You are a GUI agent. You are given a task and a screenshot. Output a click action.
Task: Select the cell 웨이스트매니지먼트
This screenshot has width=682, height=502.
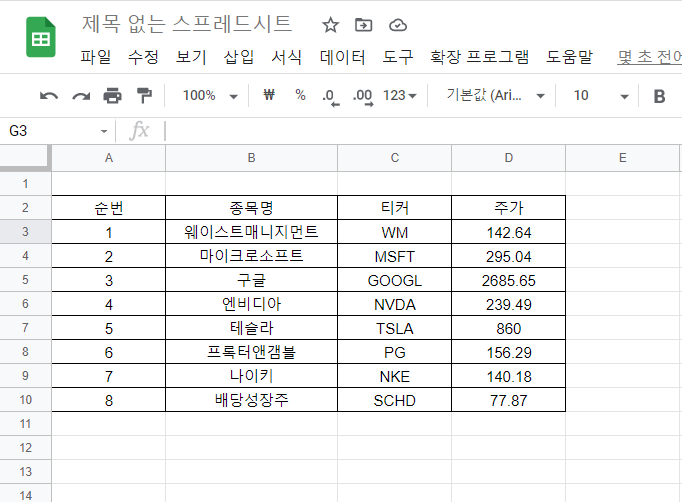click(251, 231)
